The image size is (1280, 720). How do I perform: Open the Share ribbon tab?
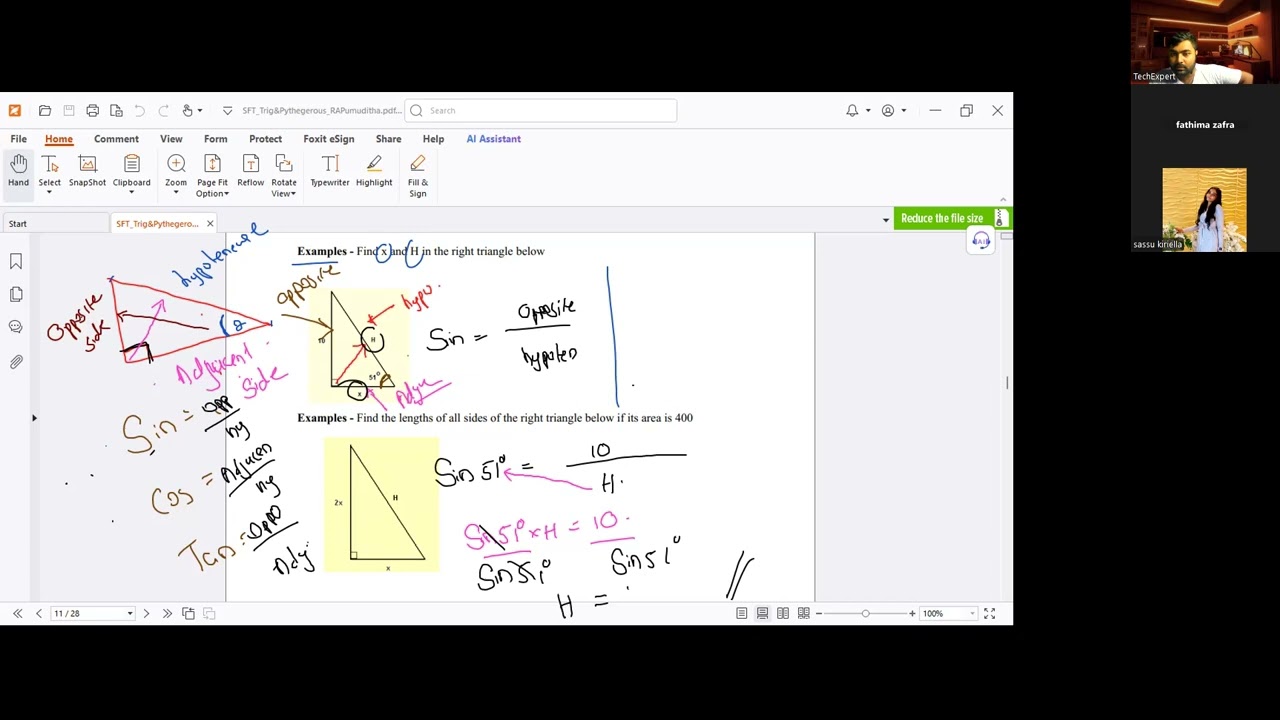click(388, 139)
